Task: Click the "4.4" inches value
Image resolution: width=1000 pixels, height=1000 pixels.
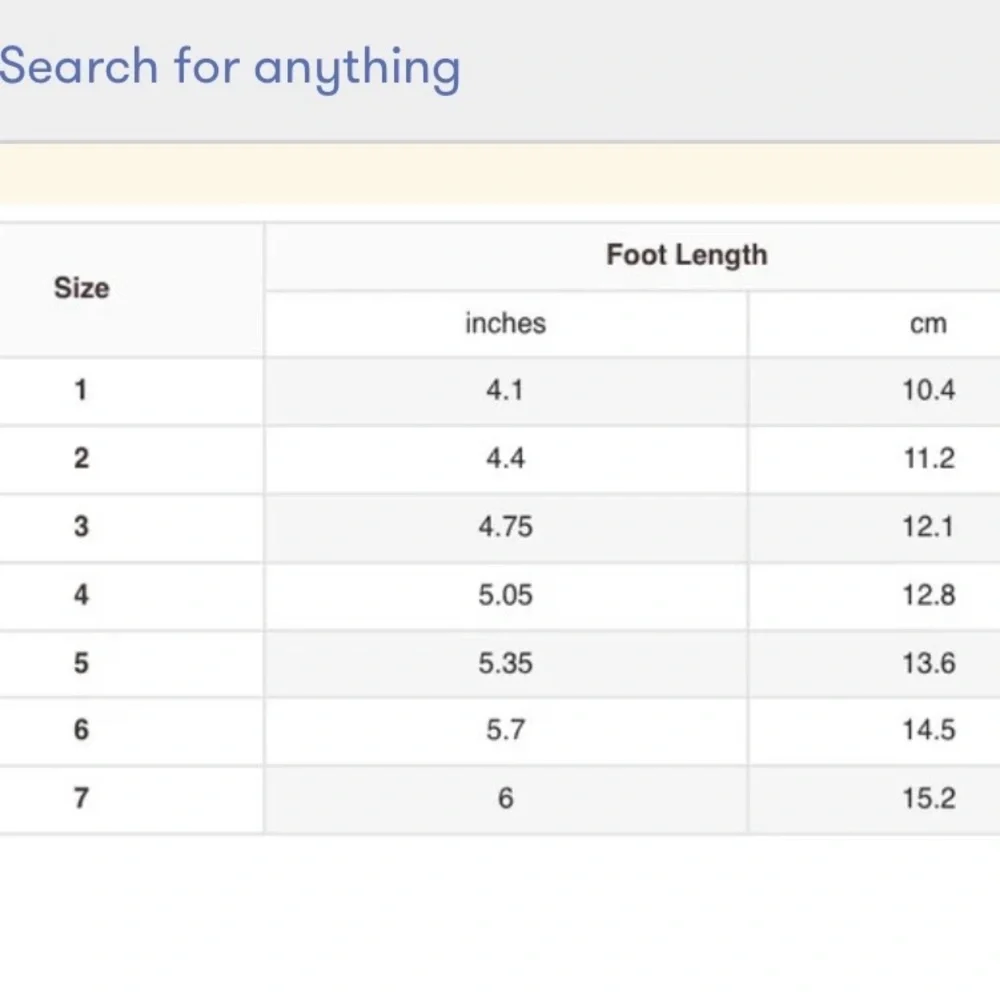Action: point(505,459)
